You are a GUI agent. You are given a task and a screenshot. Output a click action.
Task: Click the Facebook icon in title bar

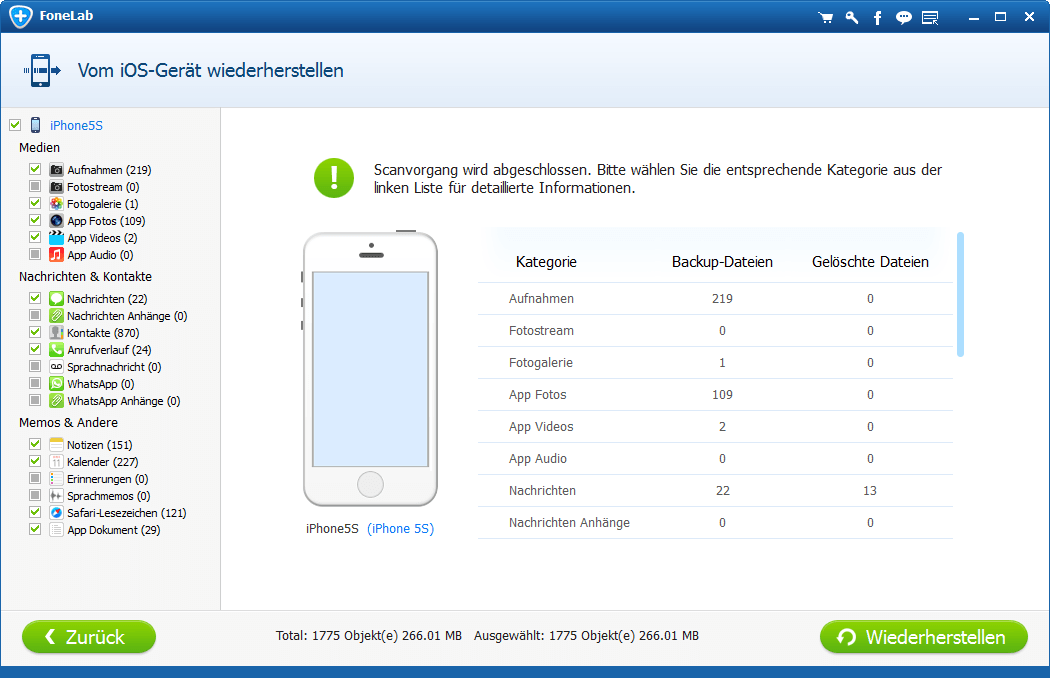[x=878, y=17]
